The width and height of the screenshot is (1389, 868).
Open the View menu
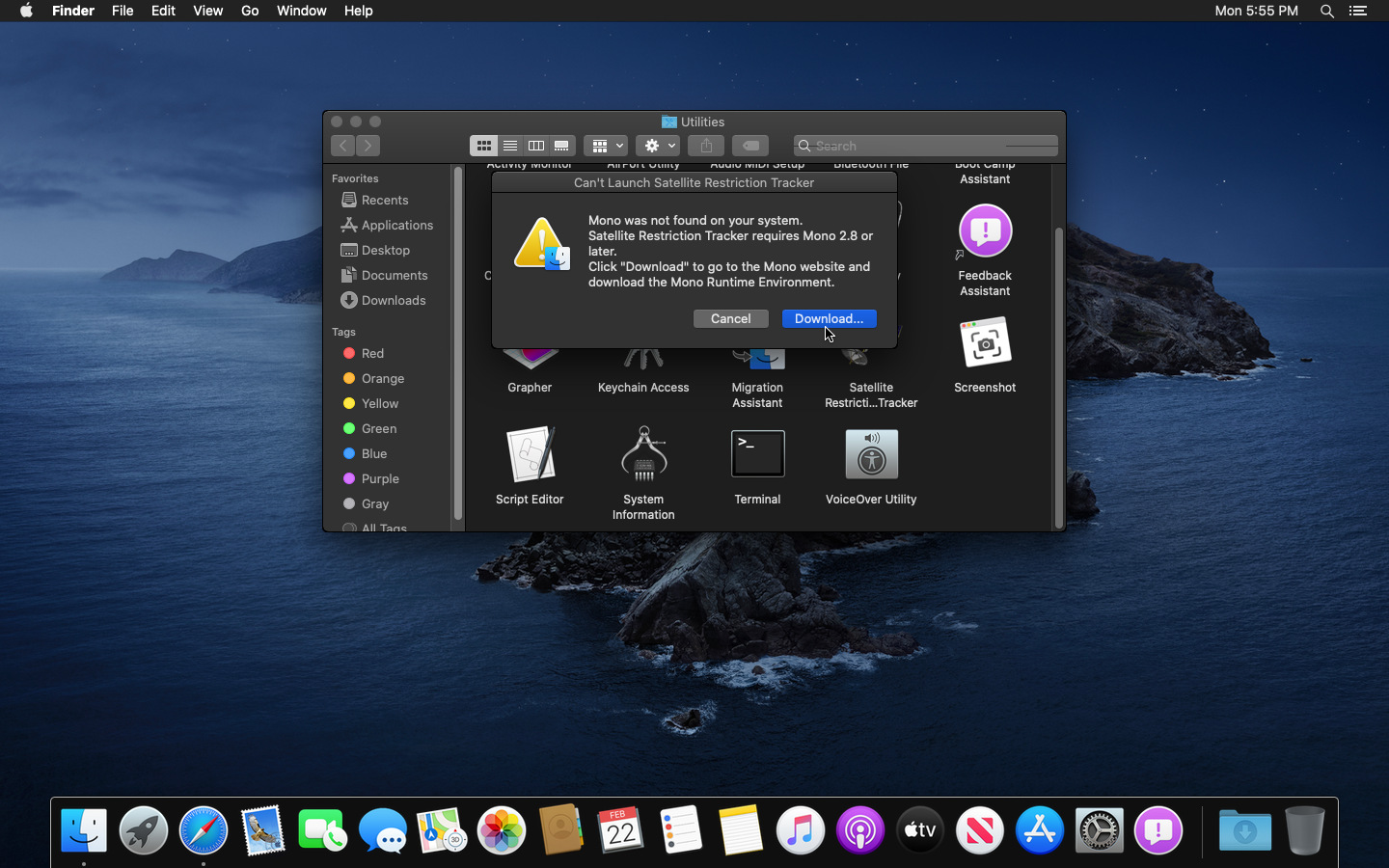[207, 11]
